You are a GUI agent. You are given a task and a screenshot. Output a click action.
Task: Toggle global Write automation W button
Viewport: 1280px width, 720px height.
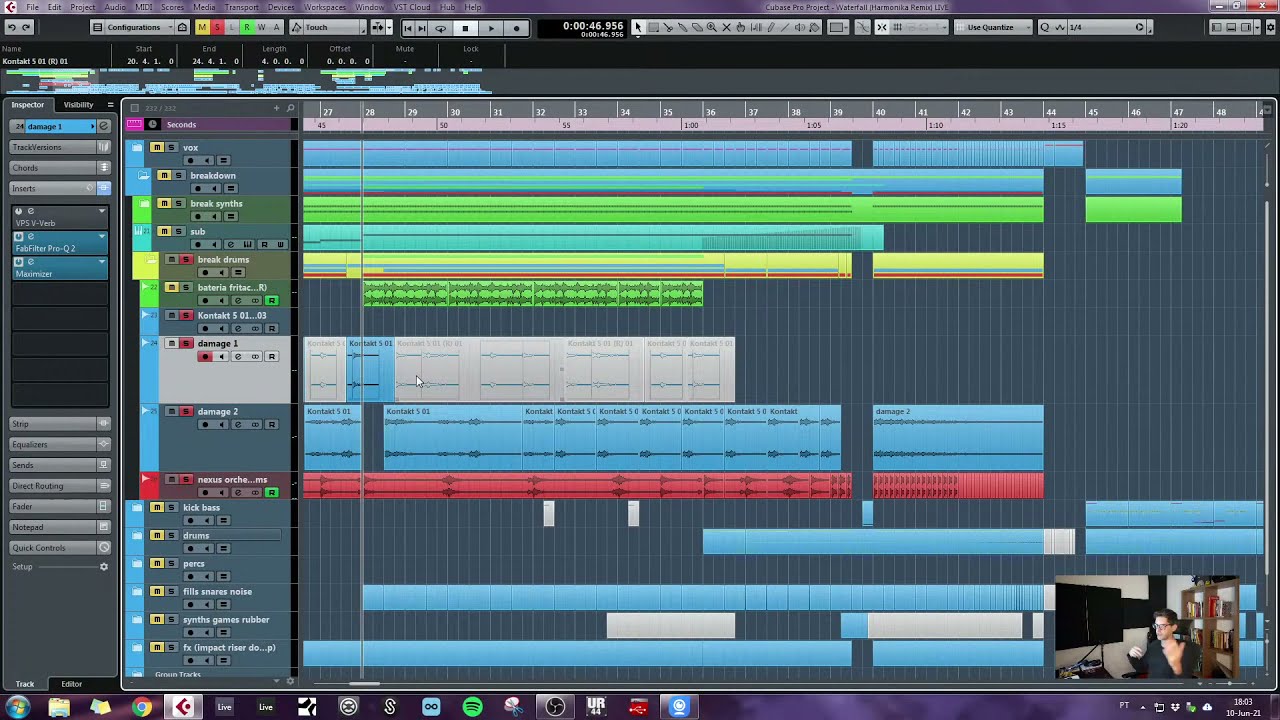click(262, 27)
